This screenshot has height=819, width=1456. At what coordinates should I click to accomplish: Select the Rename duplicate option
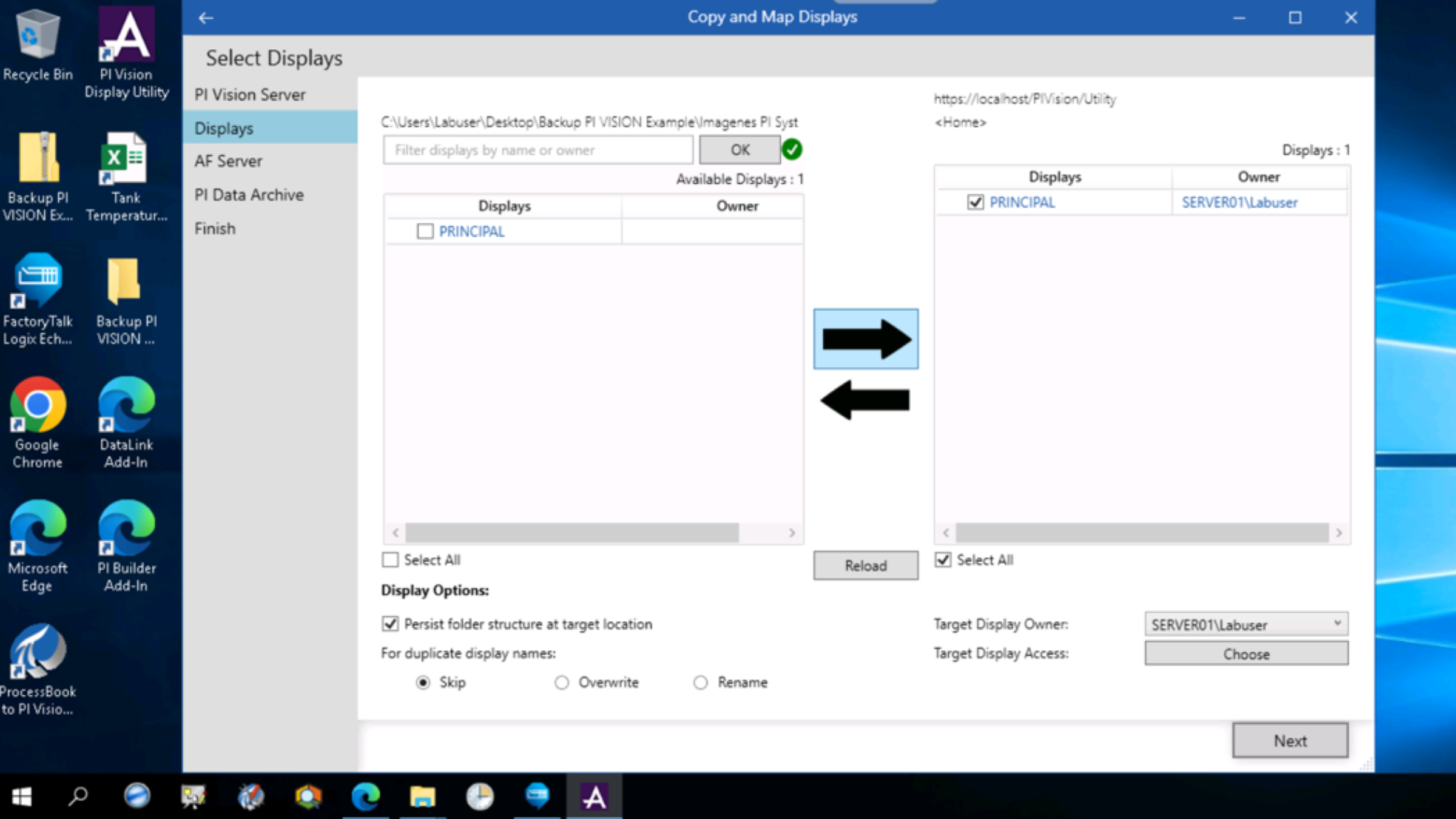pos(701,682)
